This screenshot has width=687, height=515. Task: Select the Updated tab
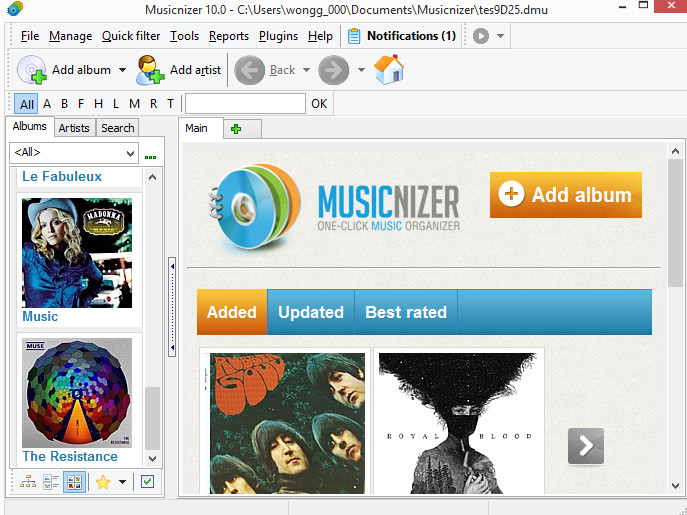click(x=311, y=312)
